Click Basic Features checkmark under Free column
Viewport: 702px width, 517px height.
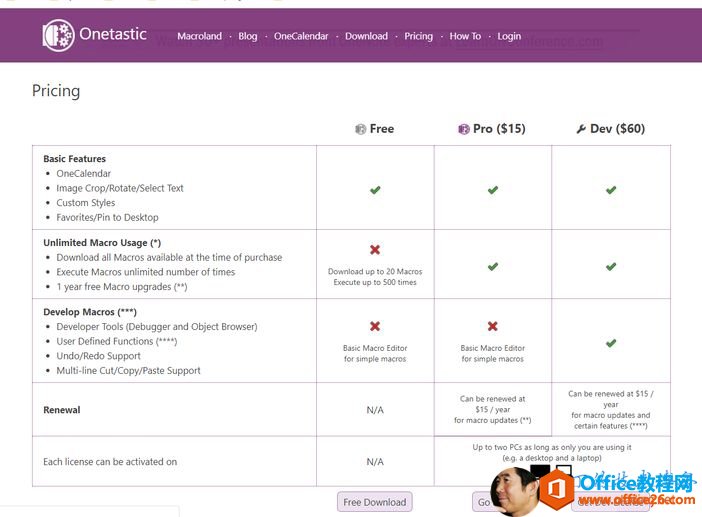click(x=375, y=189)
